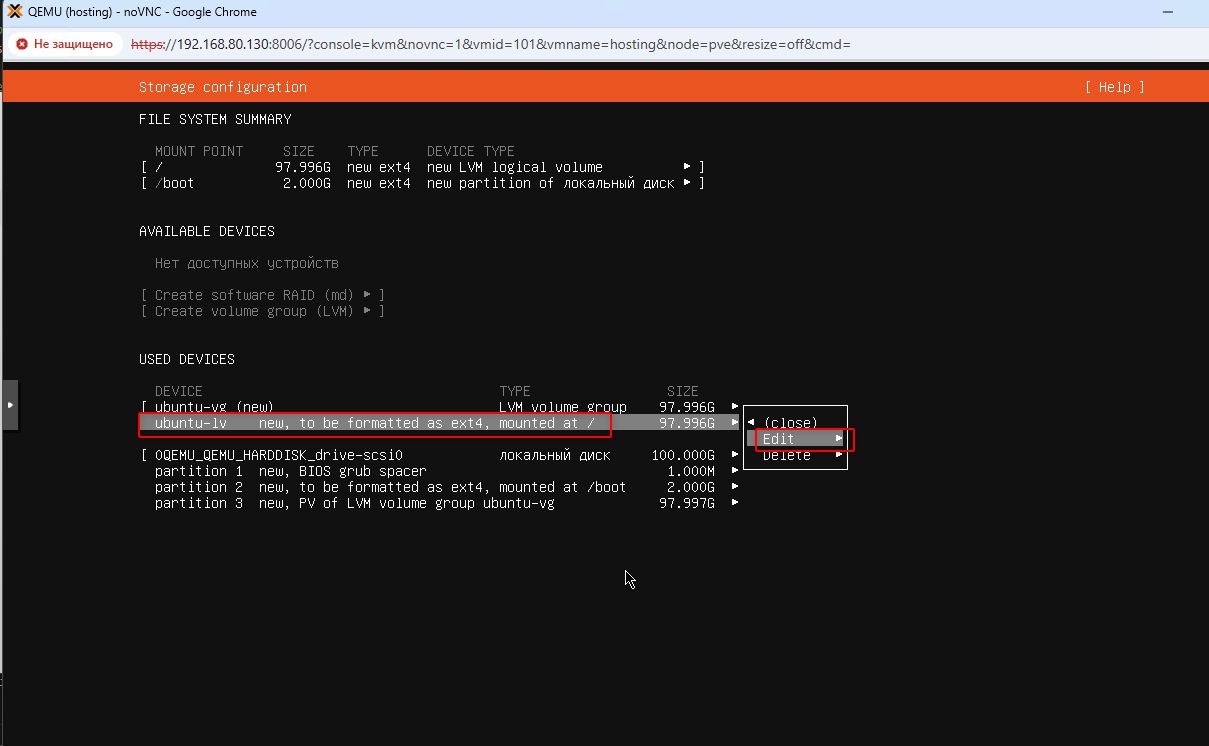Select the QEMU_HARDDISK_drive-scsi0 disk row
The image size is (1209, 746).
coord(279,455)
